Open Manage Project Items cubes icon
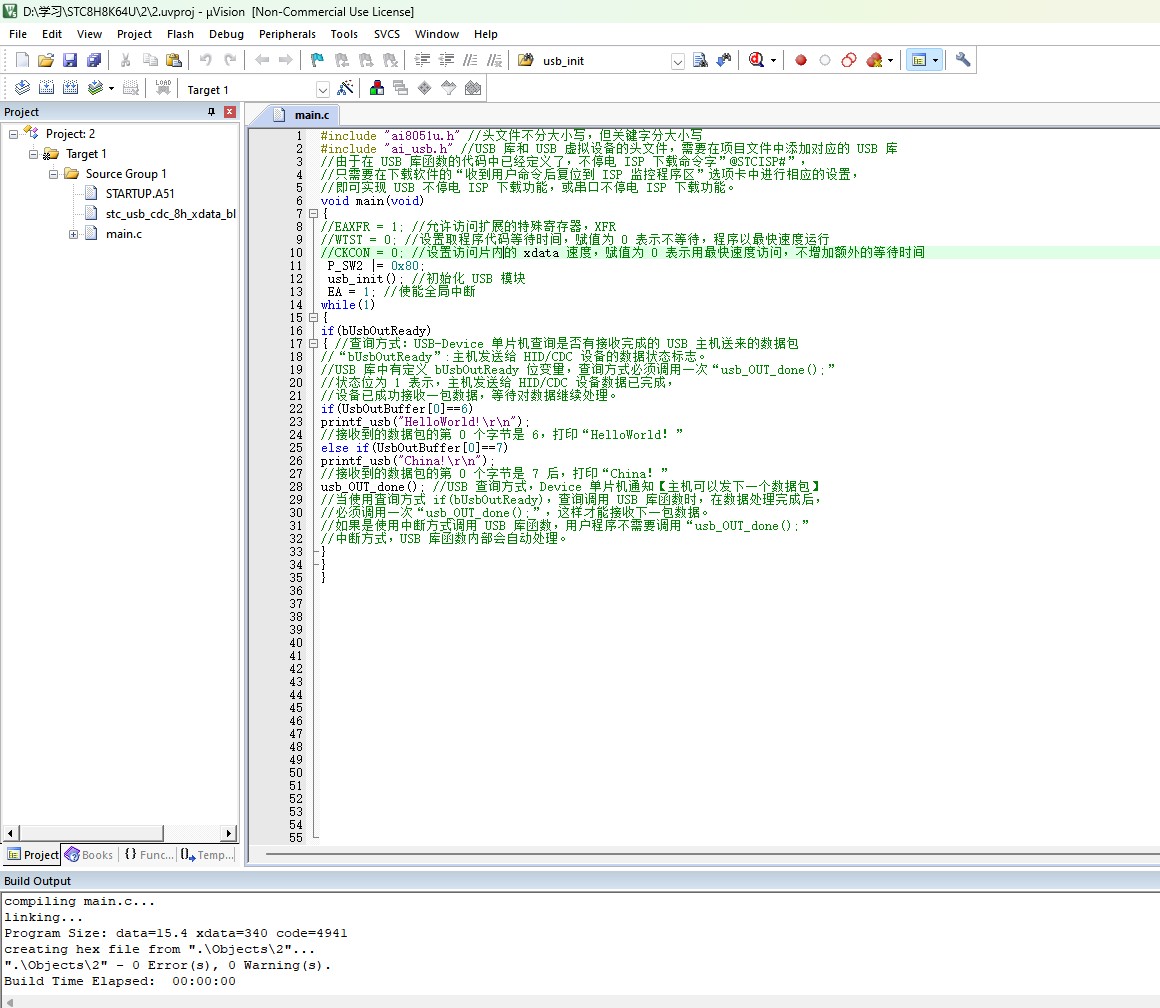Image resolution: width=1160 pixels, height=1008 pixels. click(x=377, y=88)
